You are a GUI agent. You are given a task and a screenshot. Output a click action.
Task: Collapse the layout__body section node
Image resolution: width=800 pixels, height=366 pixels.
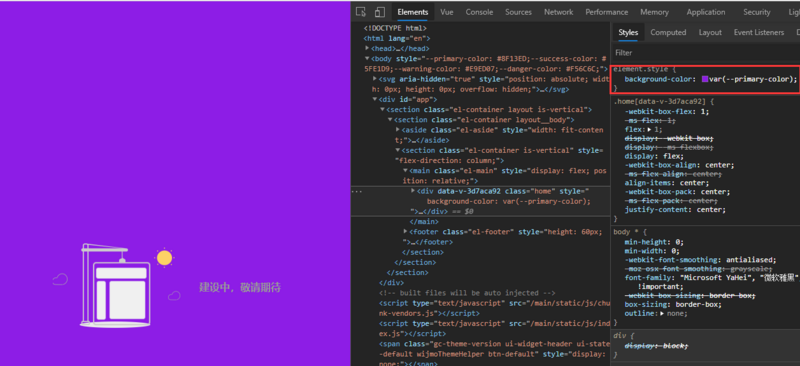pos(390,119)
